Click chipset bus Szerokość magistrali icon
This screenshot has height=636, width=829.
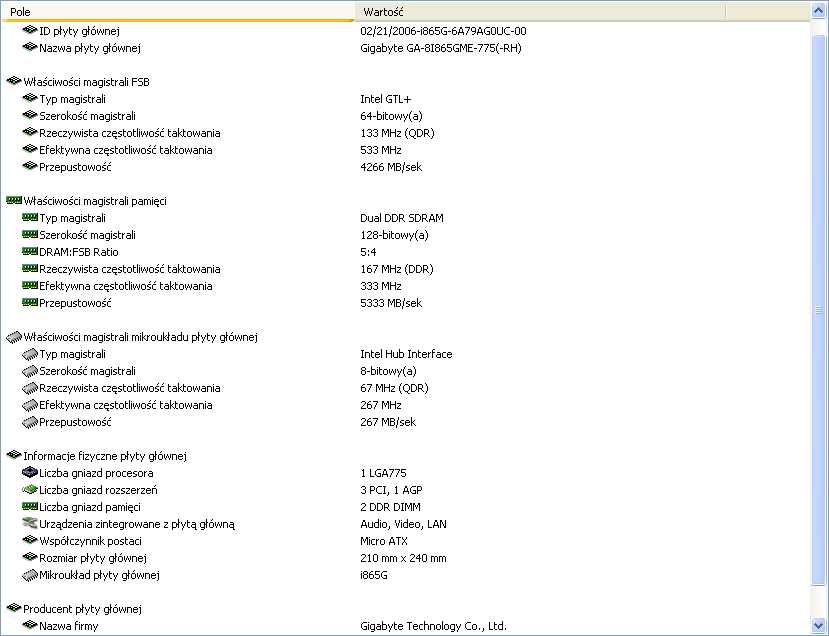pos(30,371)
